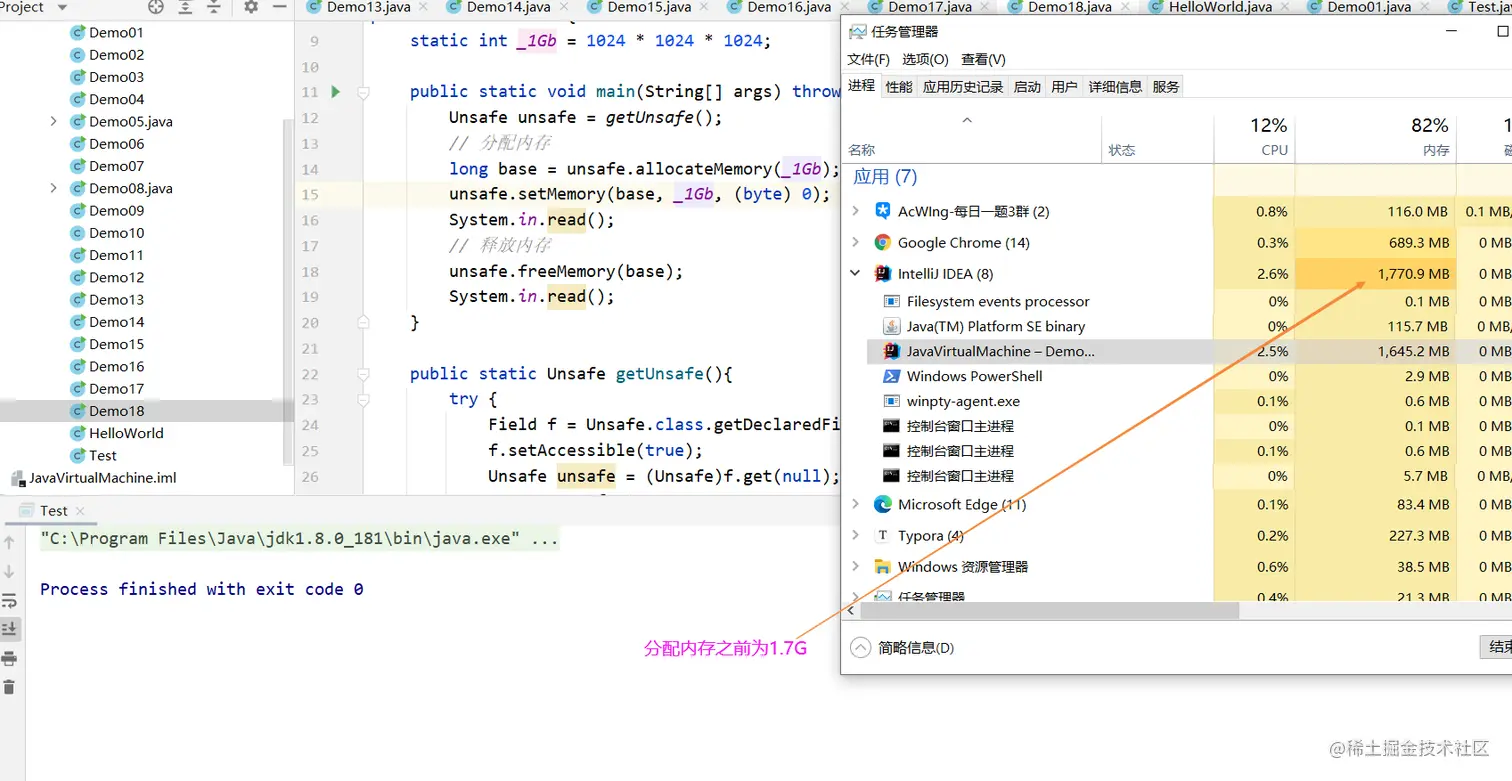Click the AcWing app icon in Task Manager
The image size is (1512, 781).
[x=882, y=211]
